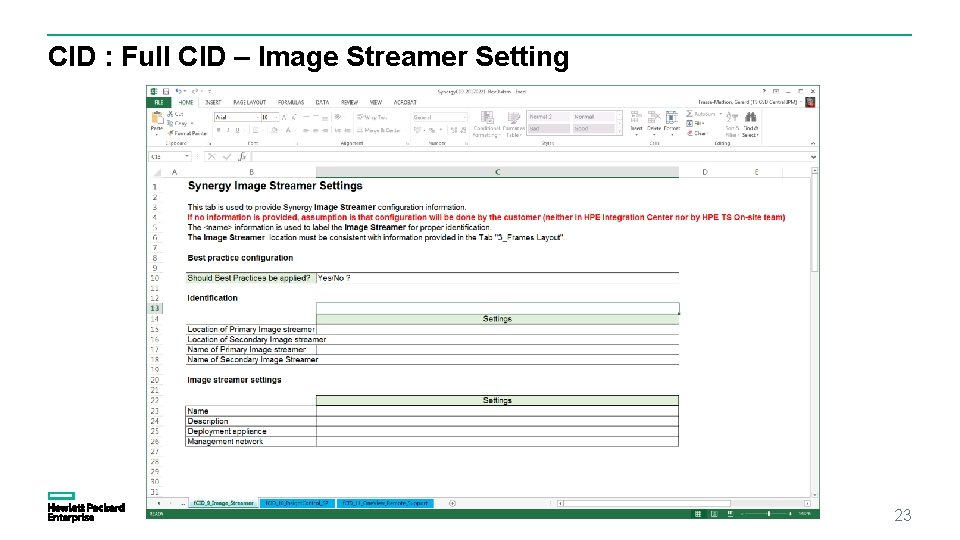Click the Insert Function fx icon
960x540 pixels.
[x=242, y=157]
